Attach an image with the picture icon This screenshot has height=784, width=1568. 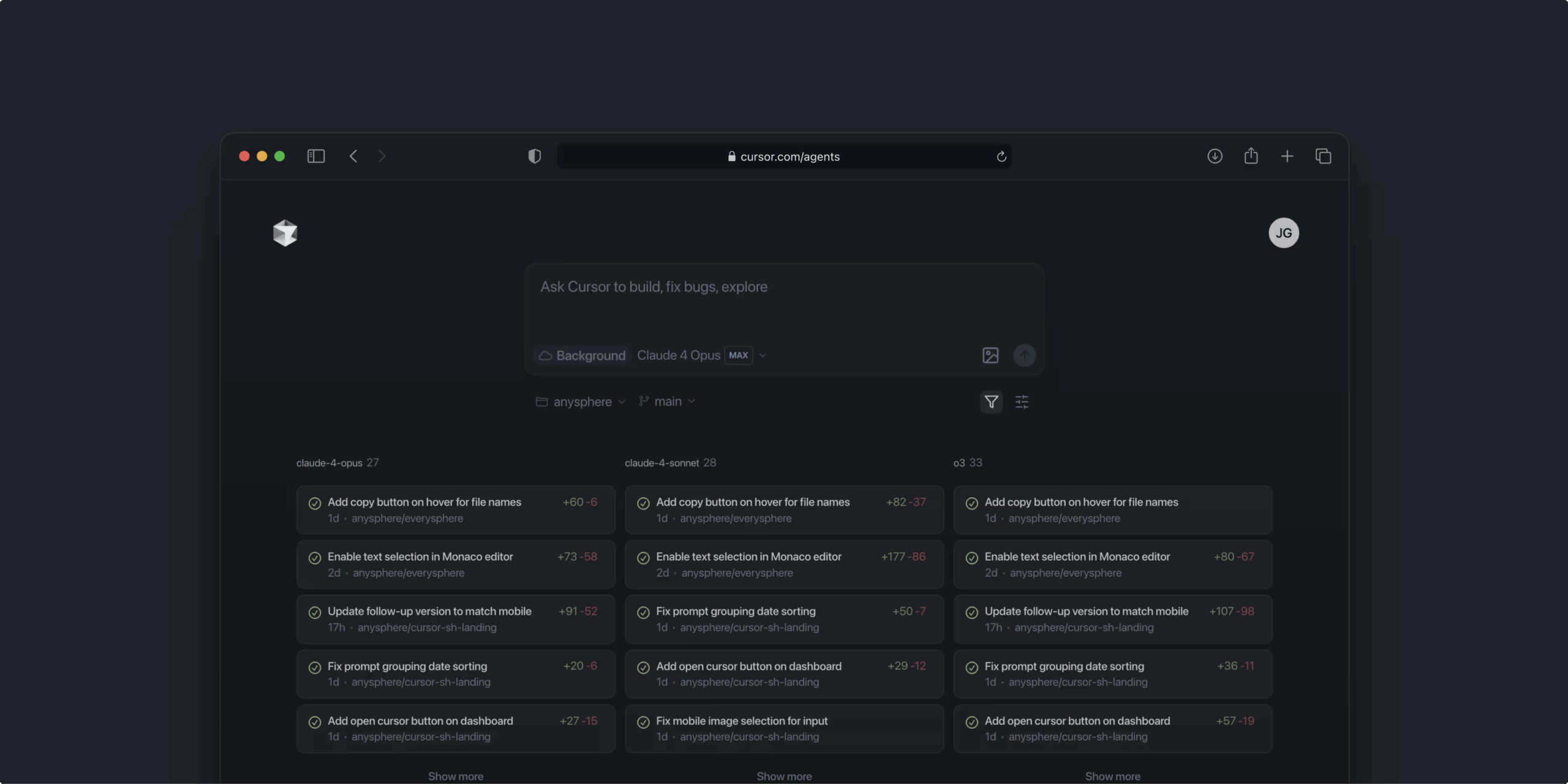tap(990, 355)
